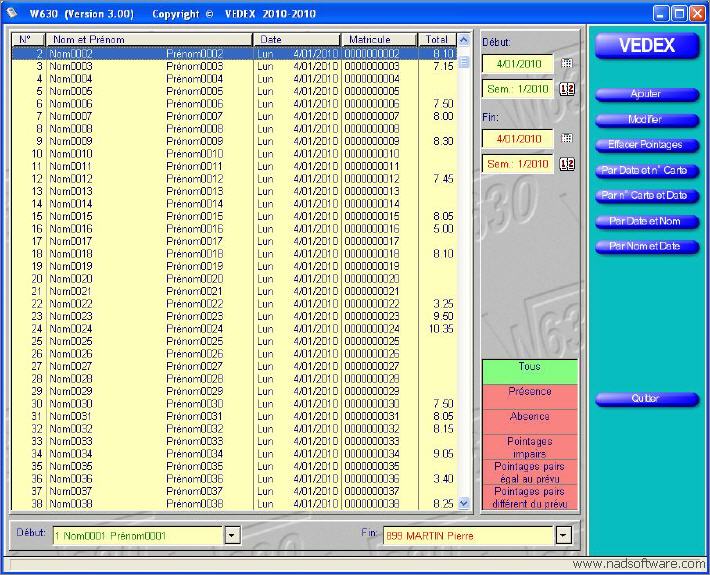
Task: Open the Fin employee dropdown
Action: click(563, 536)
